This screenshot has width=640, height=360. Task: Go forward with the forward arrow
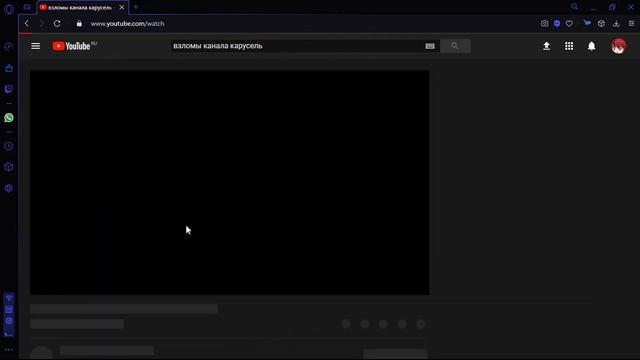point(42,24)
